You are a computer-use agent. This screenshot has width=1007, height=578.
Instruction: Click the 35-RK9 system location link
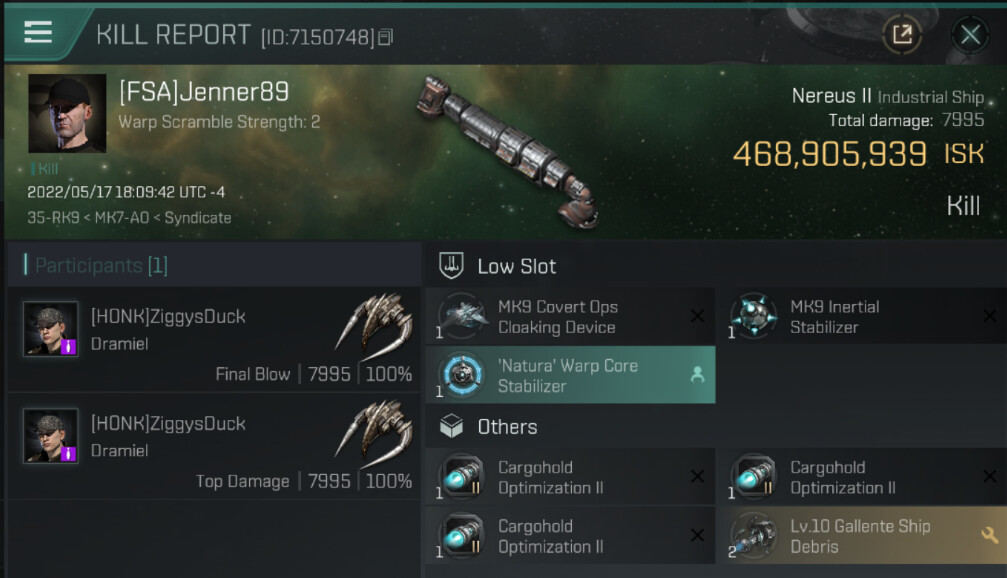[53, 218]
